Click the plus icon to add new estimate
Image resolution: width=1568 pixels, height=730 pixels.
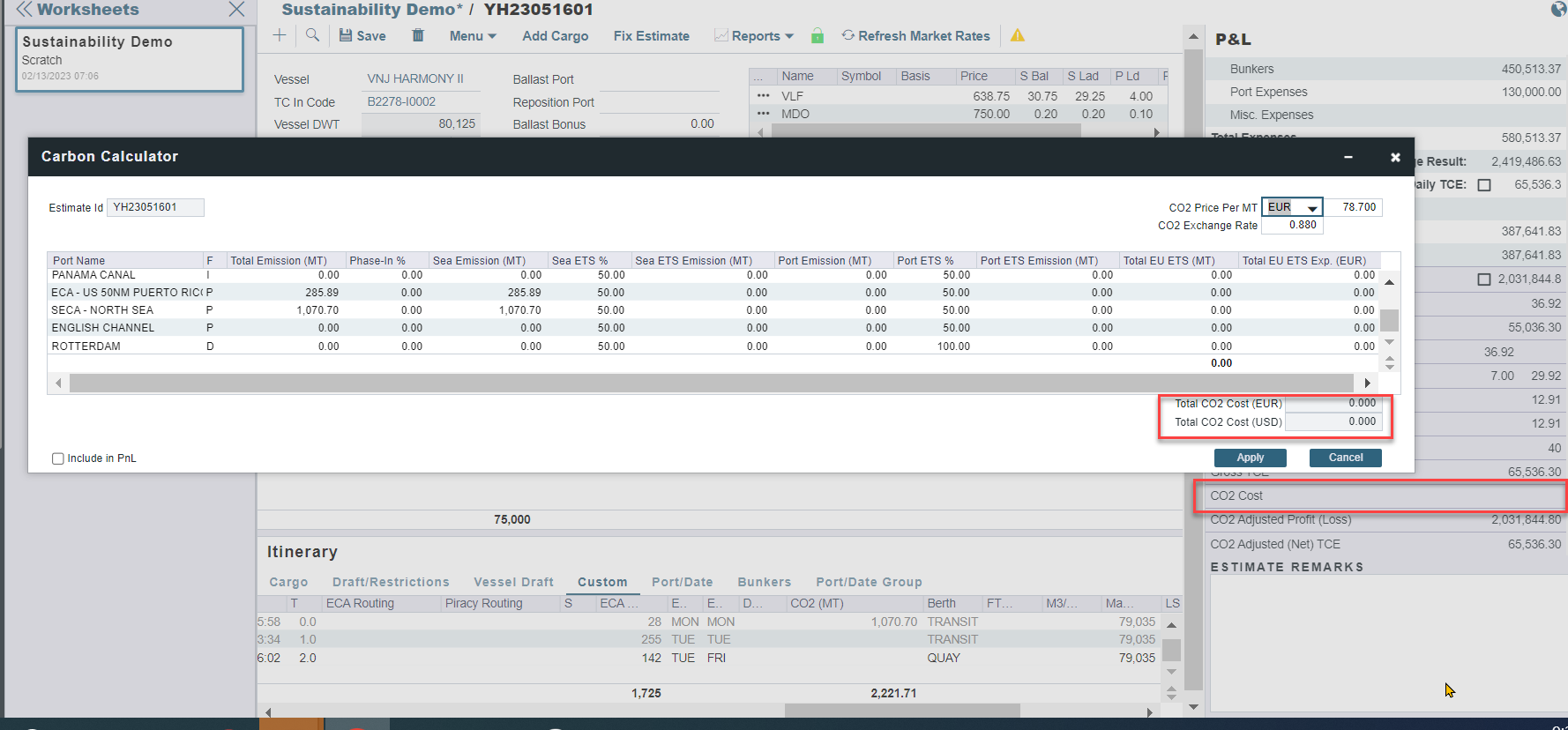280,35
